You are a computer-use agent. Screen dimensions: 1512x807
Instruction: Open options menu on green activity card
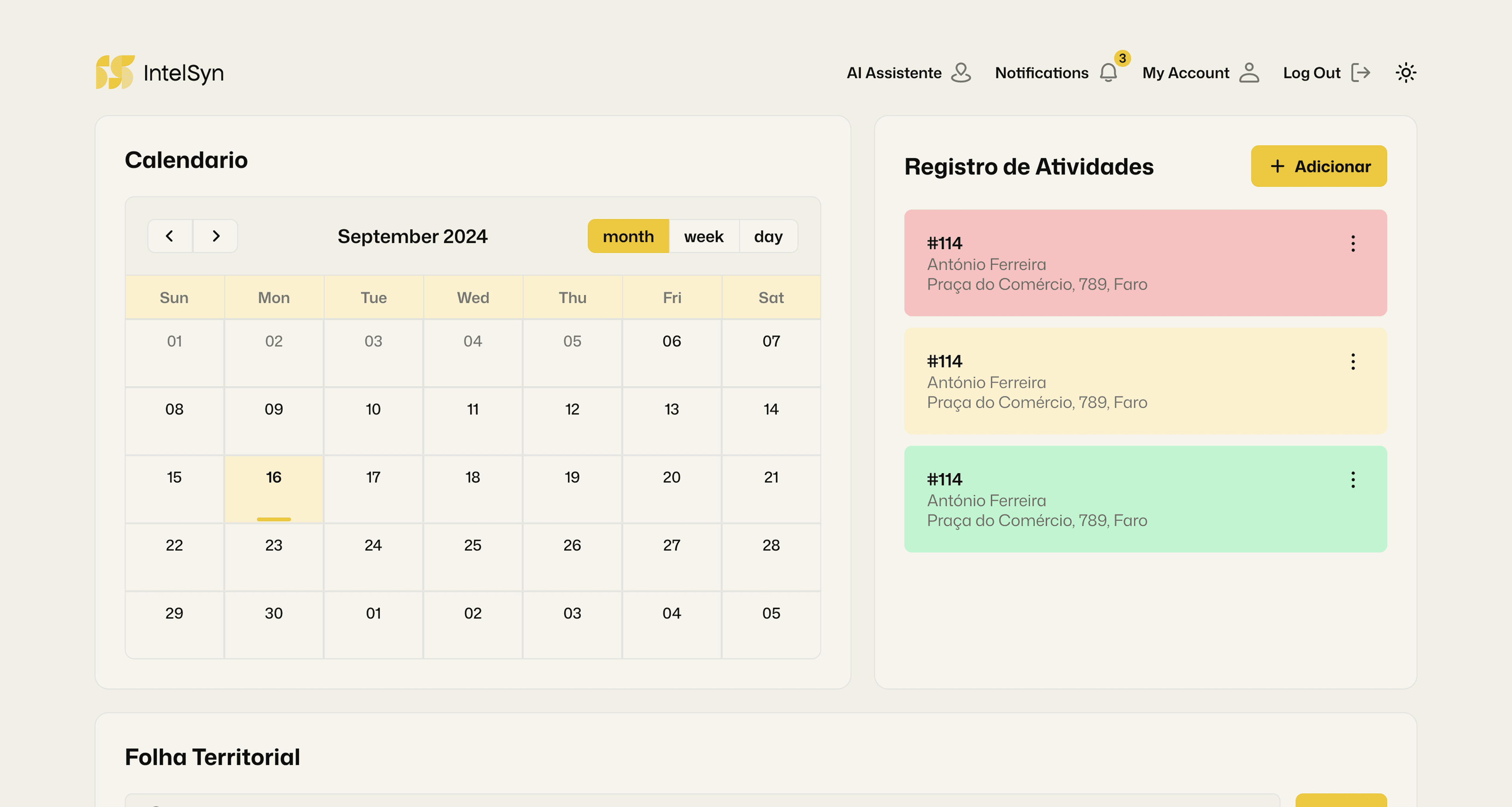click(x=1353, y=479)
